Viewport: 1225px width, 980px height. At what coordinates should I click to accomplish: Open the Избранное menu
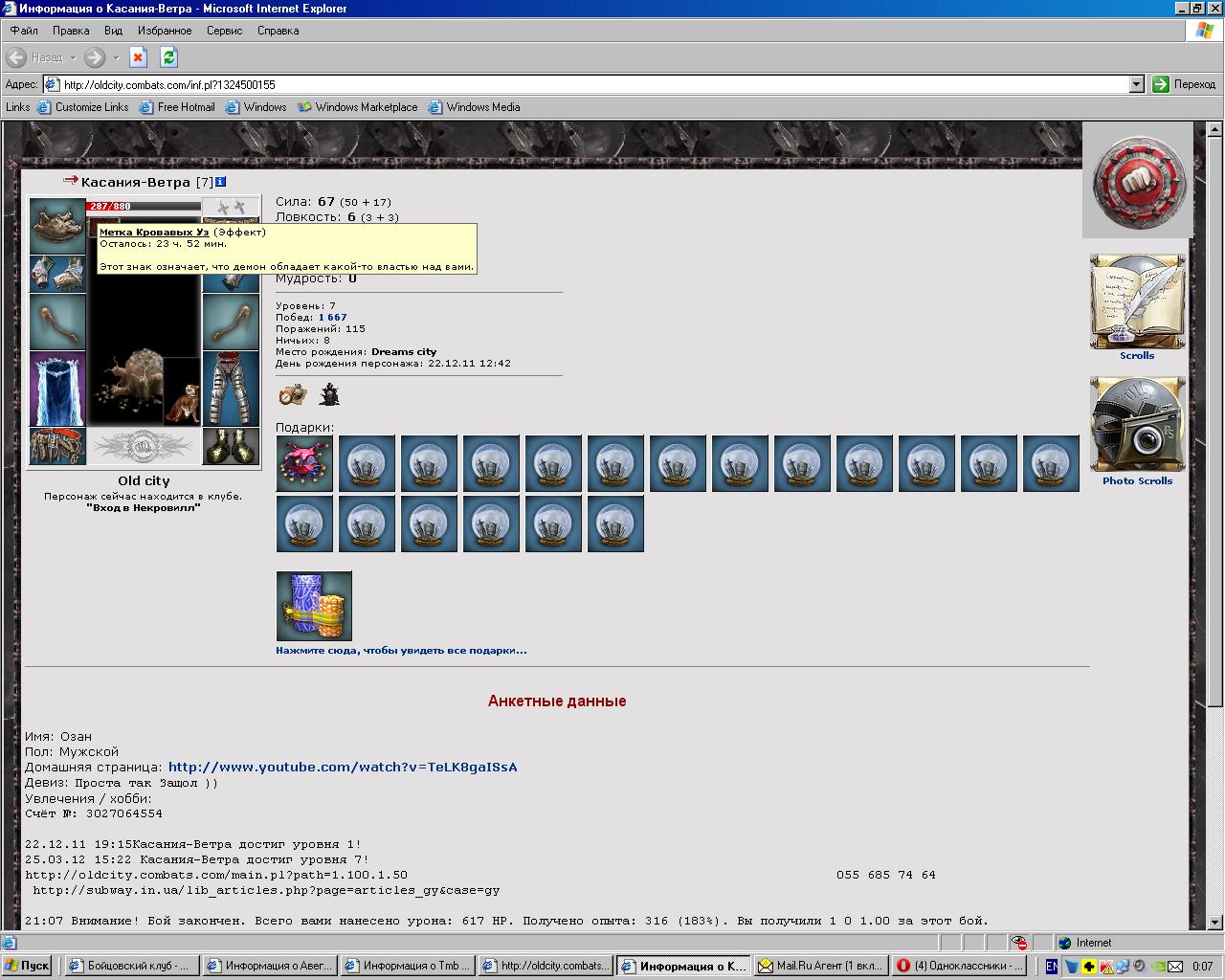click(165, 31)
